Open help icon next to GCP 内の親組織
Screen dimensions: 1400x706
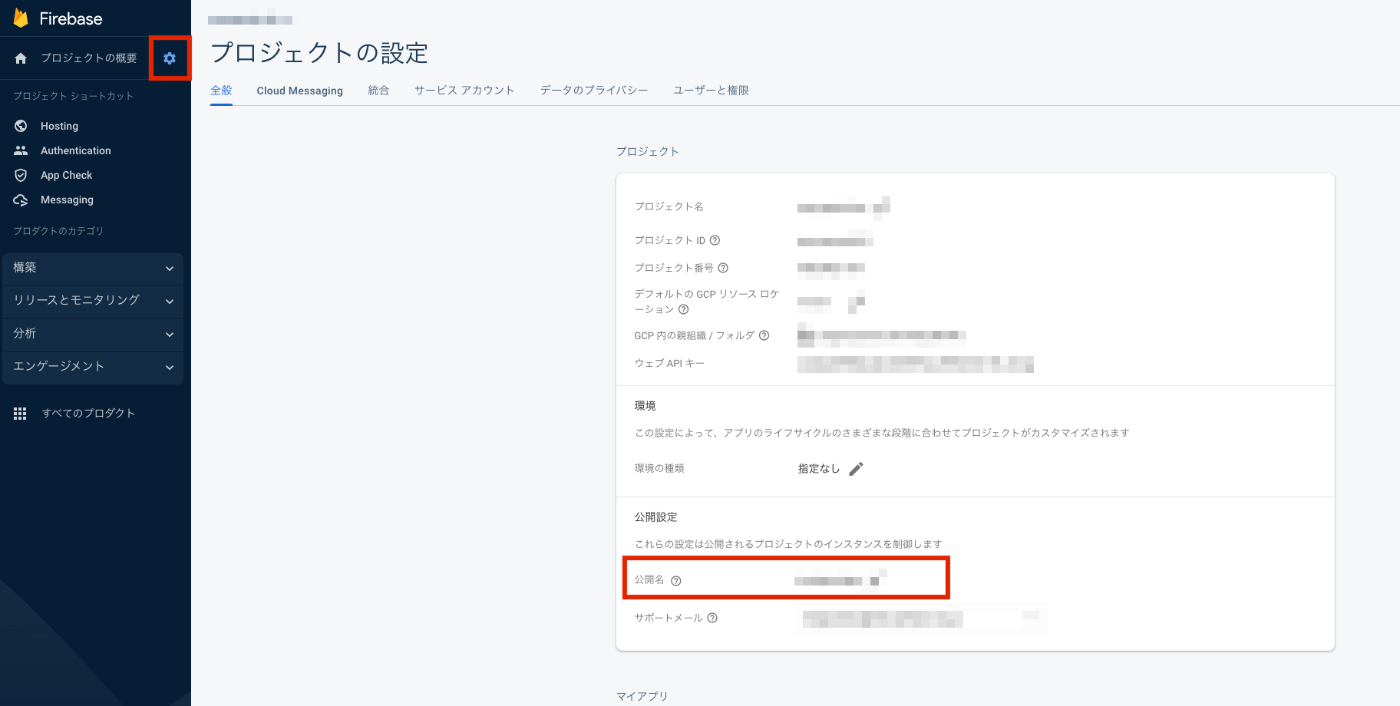[x=764, y=336]
